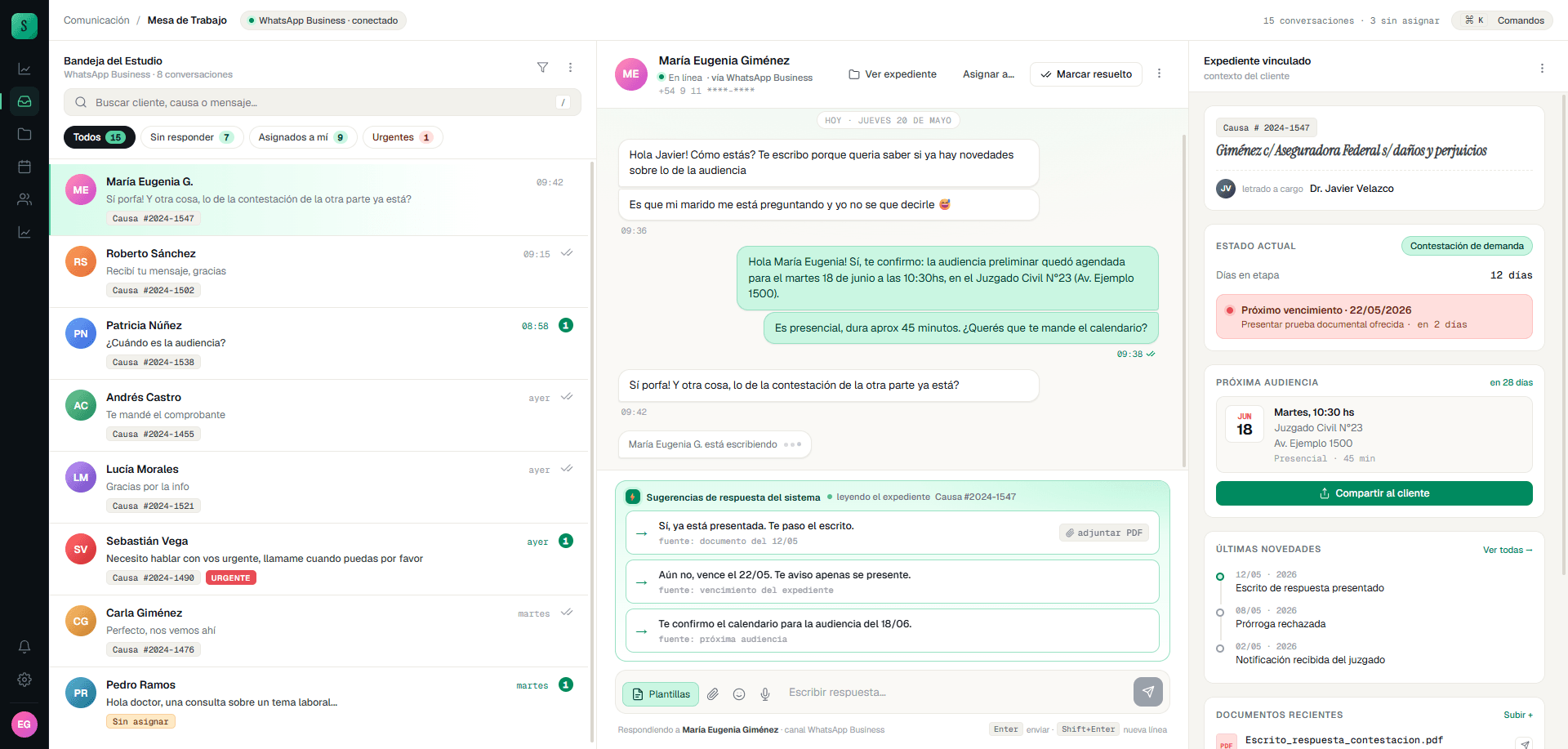Screen dimensions: 1568x749
Task: Click novedad Prórroga rechazada
Action: tap(1281, 624)
